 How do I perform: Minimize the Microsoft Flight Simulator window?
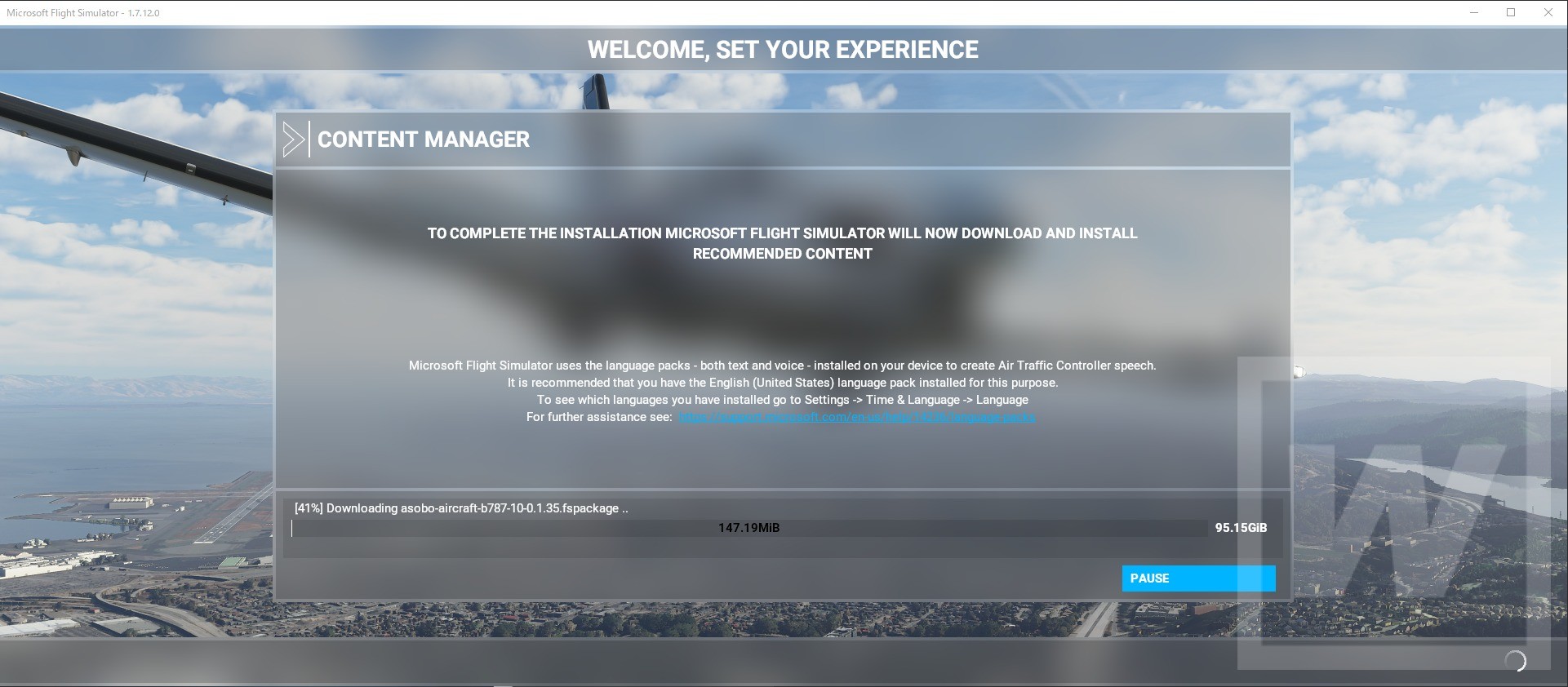point(1474,12)
